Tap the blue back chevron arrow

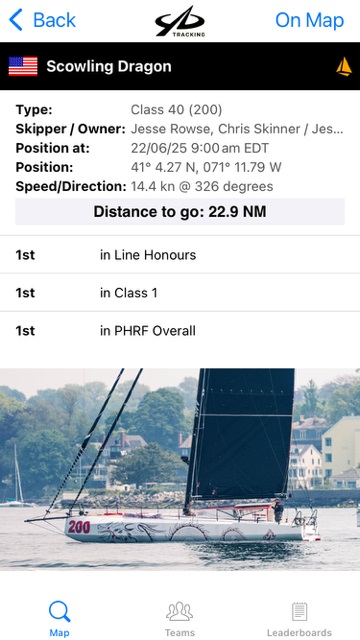tap(16, 20)
